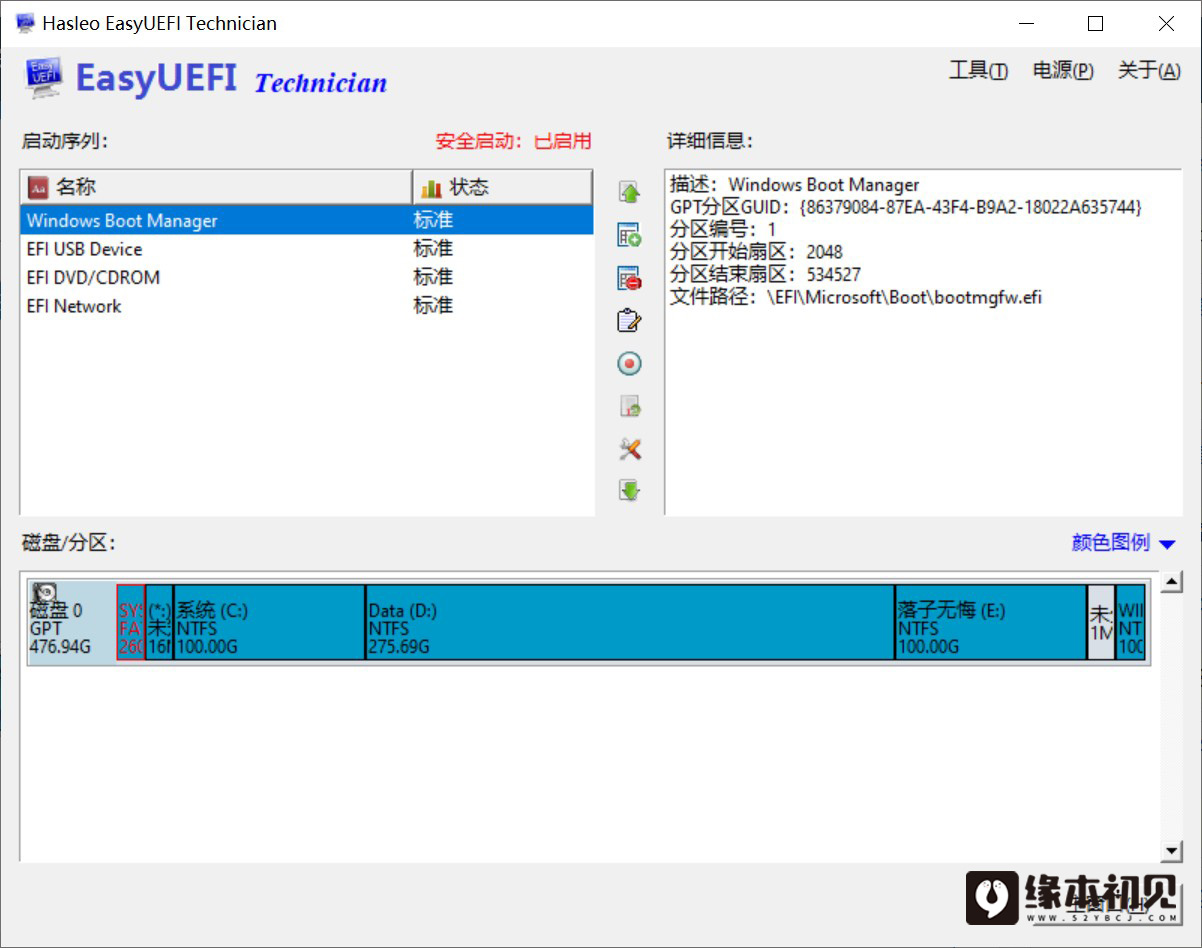
Task: Create a new boot entry
Action: 629,236
